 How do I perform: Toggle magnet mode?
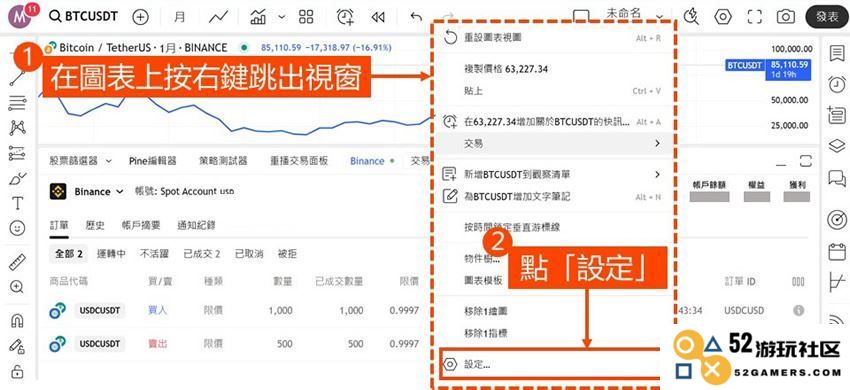(17, 322)
